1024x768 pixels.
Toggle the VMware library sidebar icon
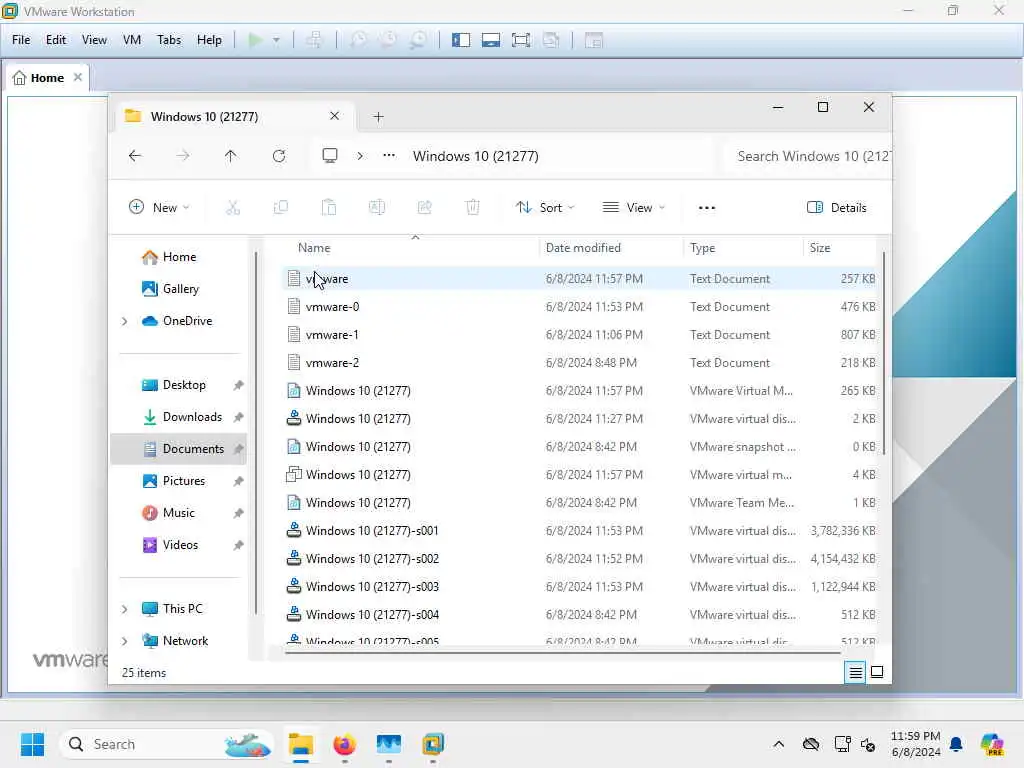point(461,40)
